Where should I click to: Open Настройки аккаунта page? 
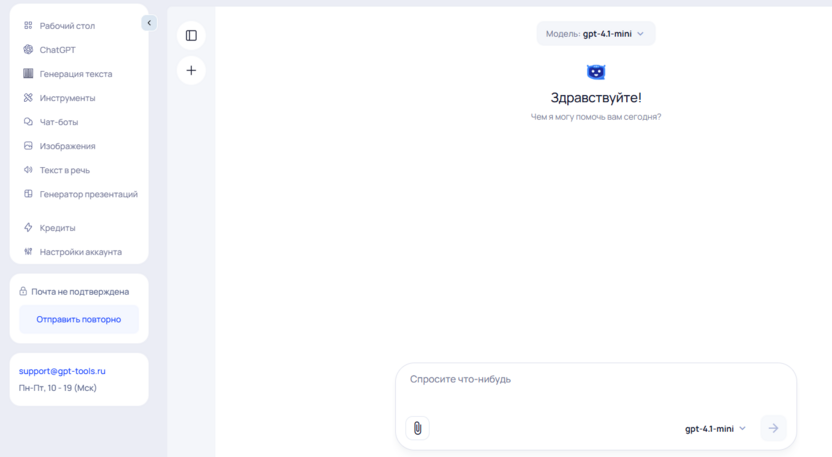79,252
